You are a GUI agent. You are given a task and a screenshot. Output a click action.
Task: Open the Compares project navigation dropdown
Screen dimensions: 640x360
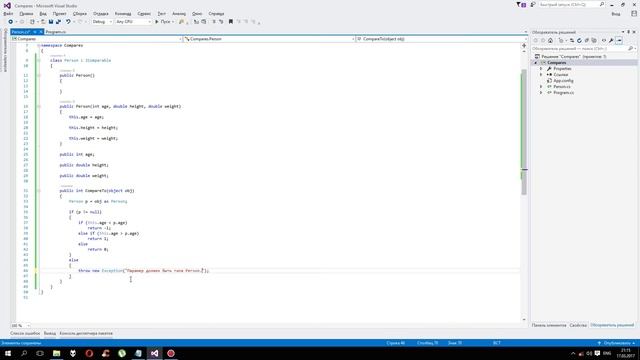coord(96,39)
